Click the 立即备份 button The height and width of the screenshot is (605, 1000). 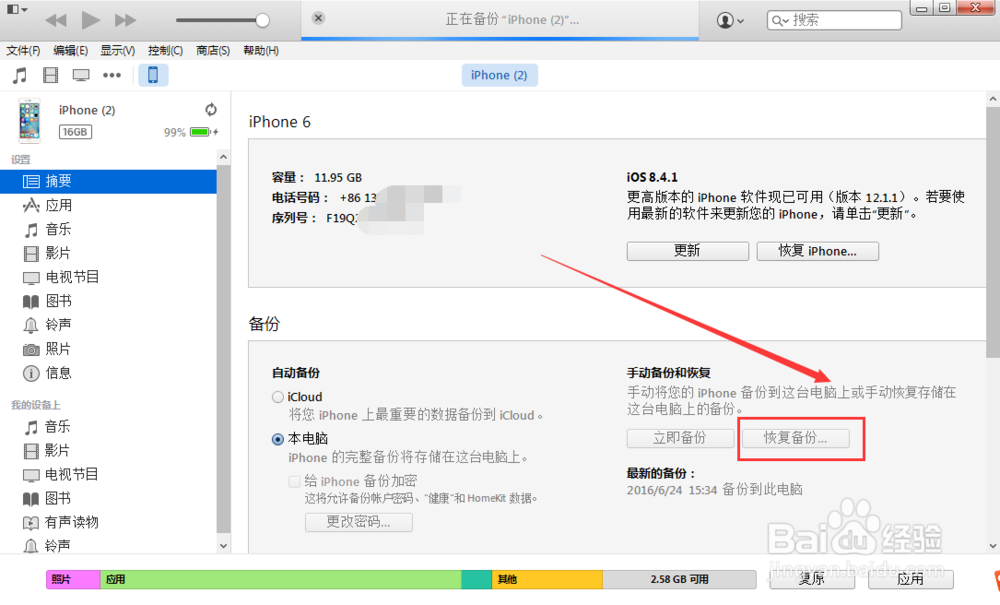point(680,438)
